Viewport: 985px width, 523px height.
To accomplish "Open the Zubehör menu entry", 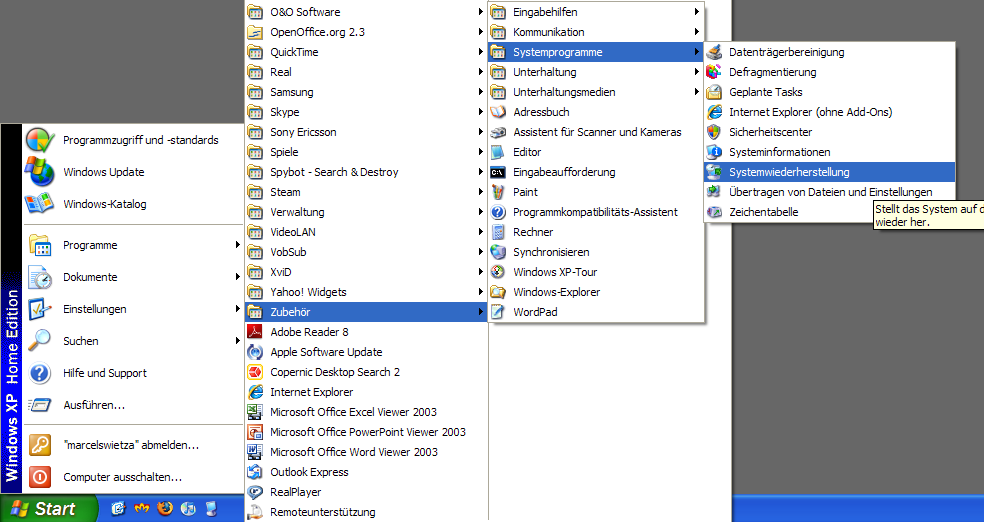I will point(366,312).
